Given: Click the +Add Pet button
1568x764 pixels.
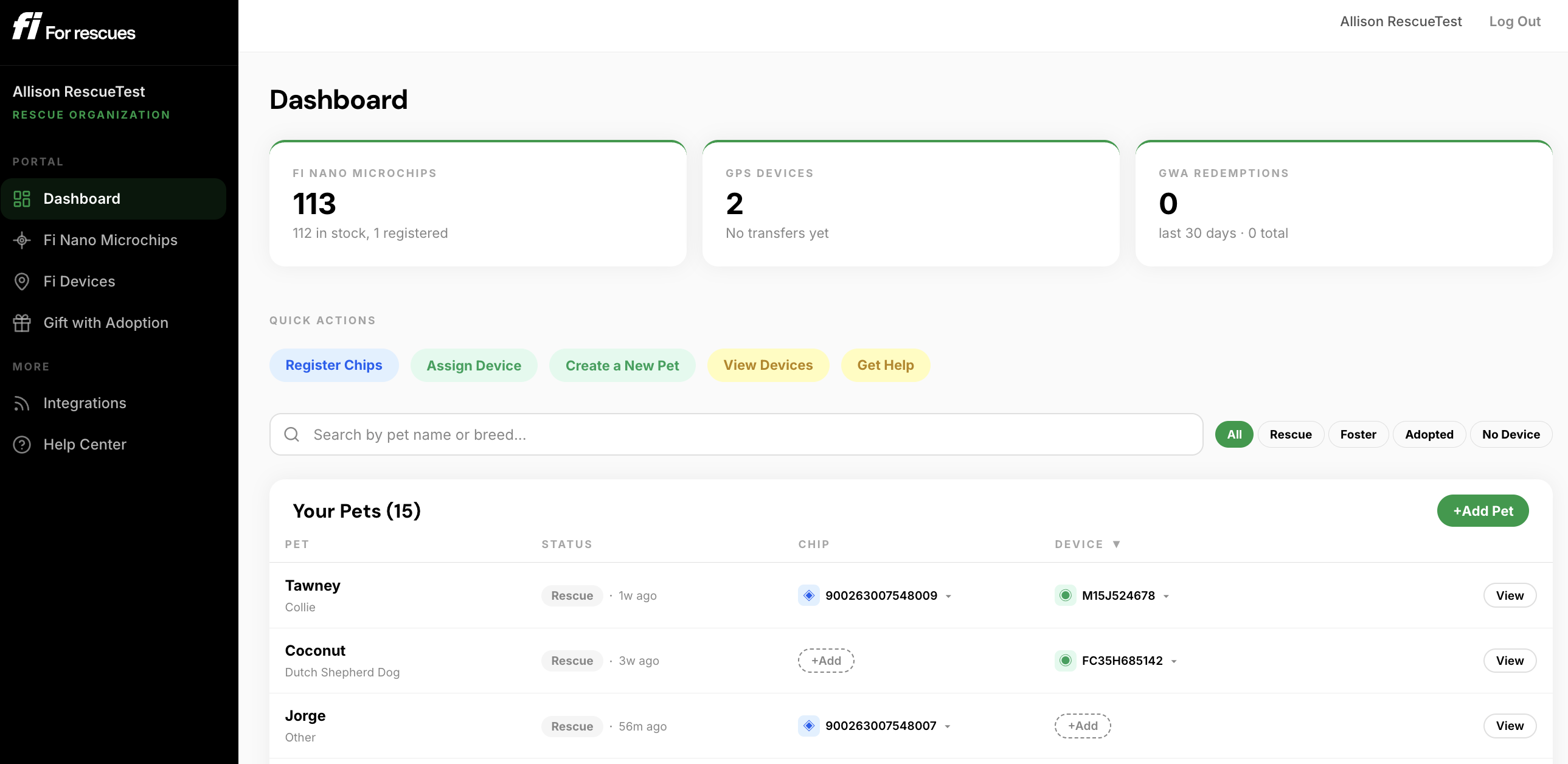Looking at the screenshot, I should 1483,511.
